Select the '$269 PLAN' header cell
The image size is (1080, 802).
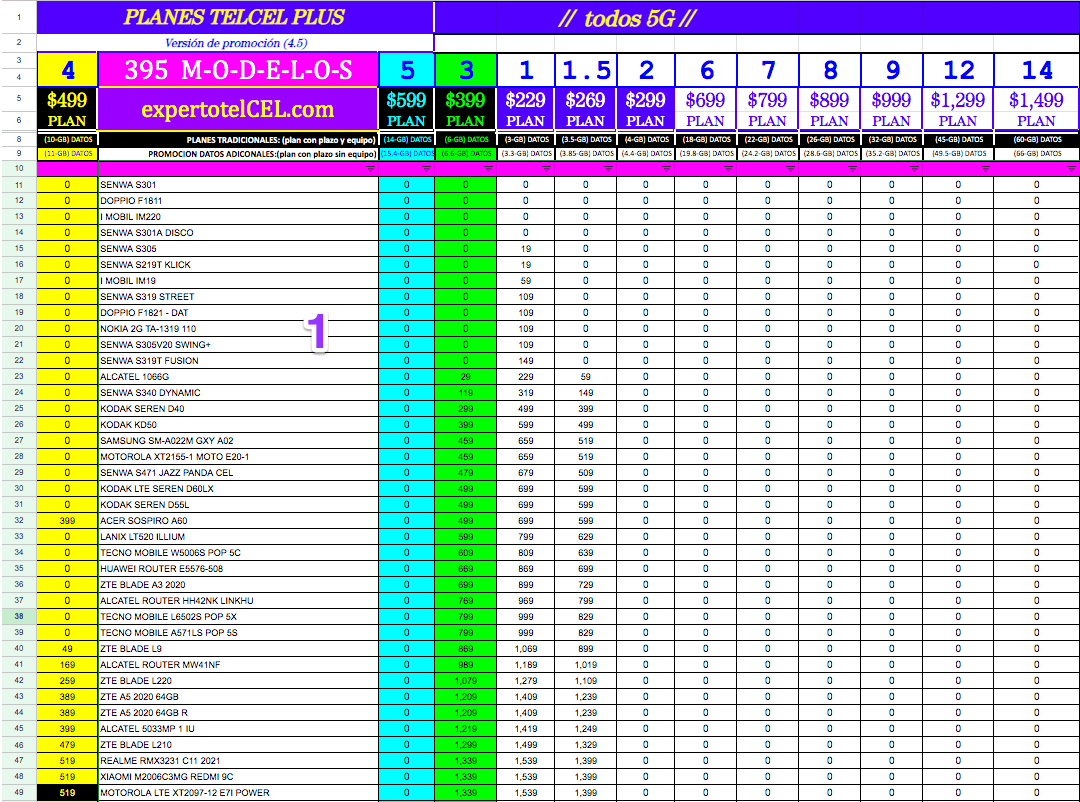click(x=585, y=109)
